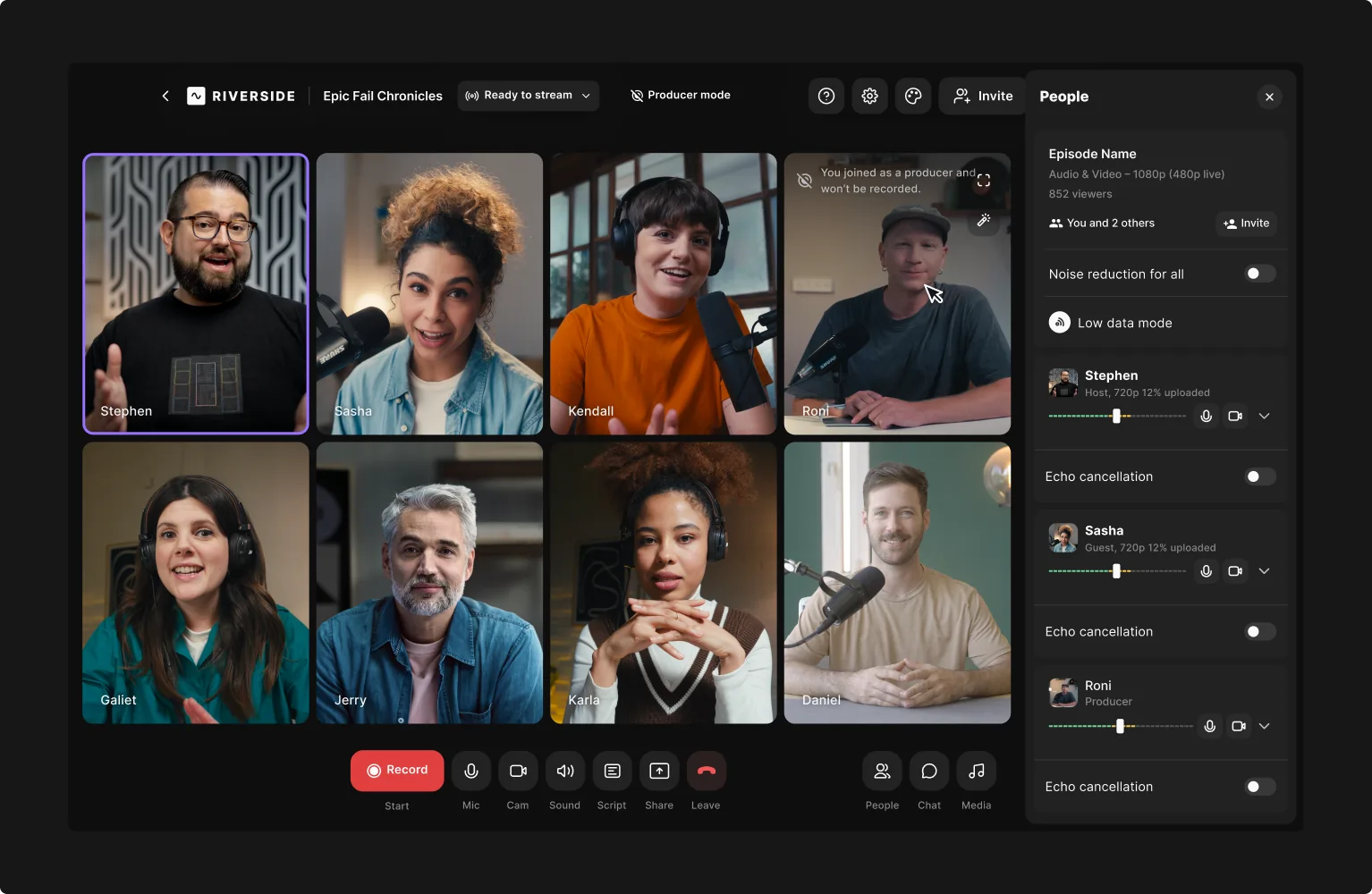Open the palette theme icon

(x=913, y=96)
